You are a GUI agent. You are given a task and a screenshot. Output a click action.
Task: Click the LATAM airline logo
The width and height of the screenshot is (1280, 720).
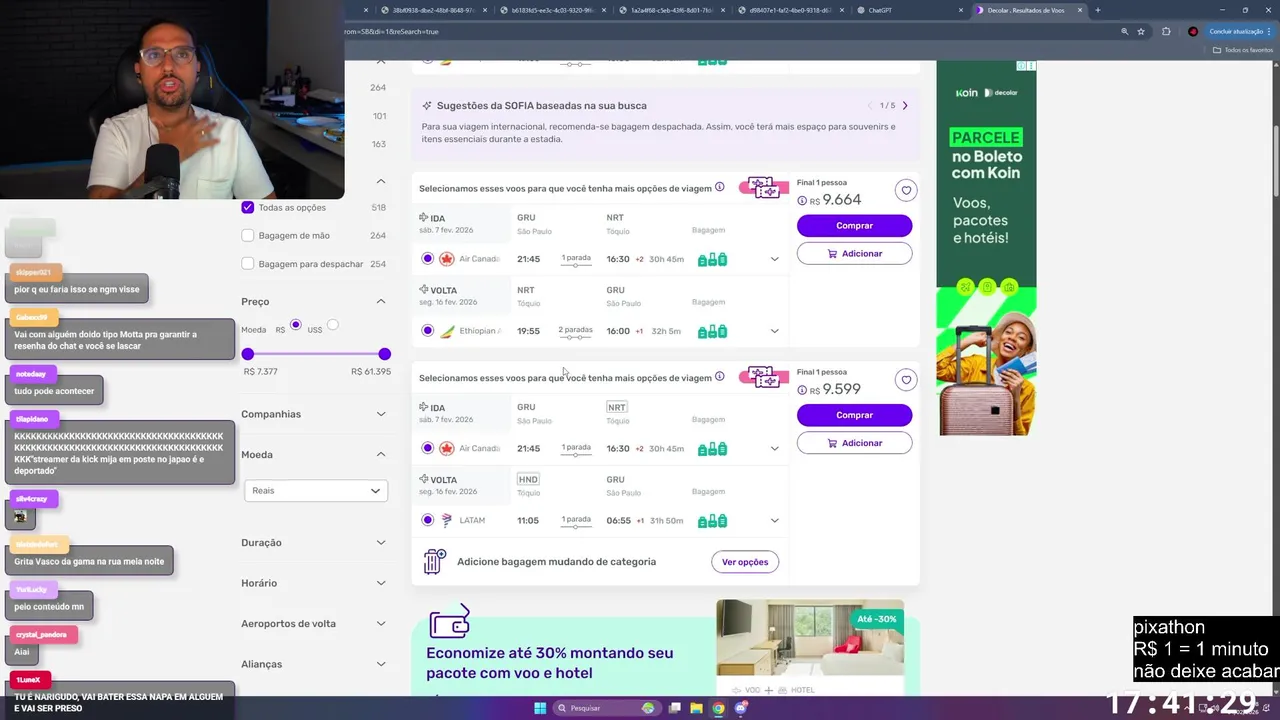447,521
